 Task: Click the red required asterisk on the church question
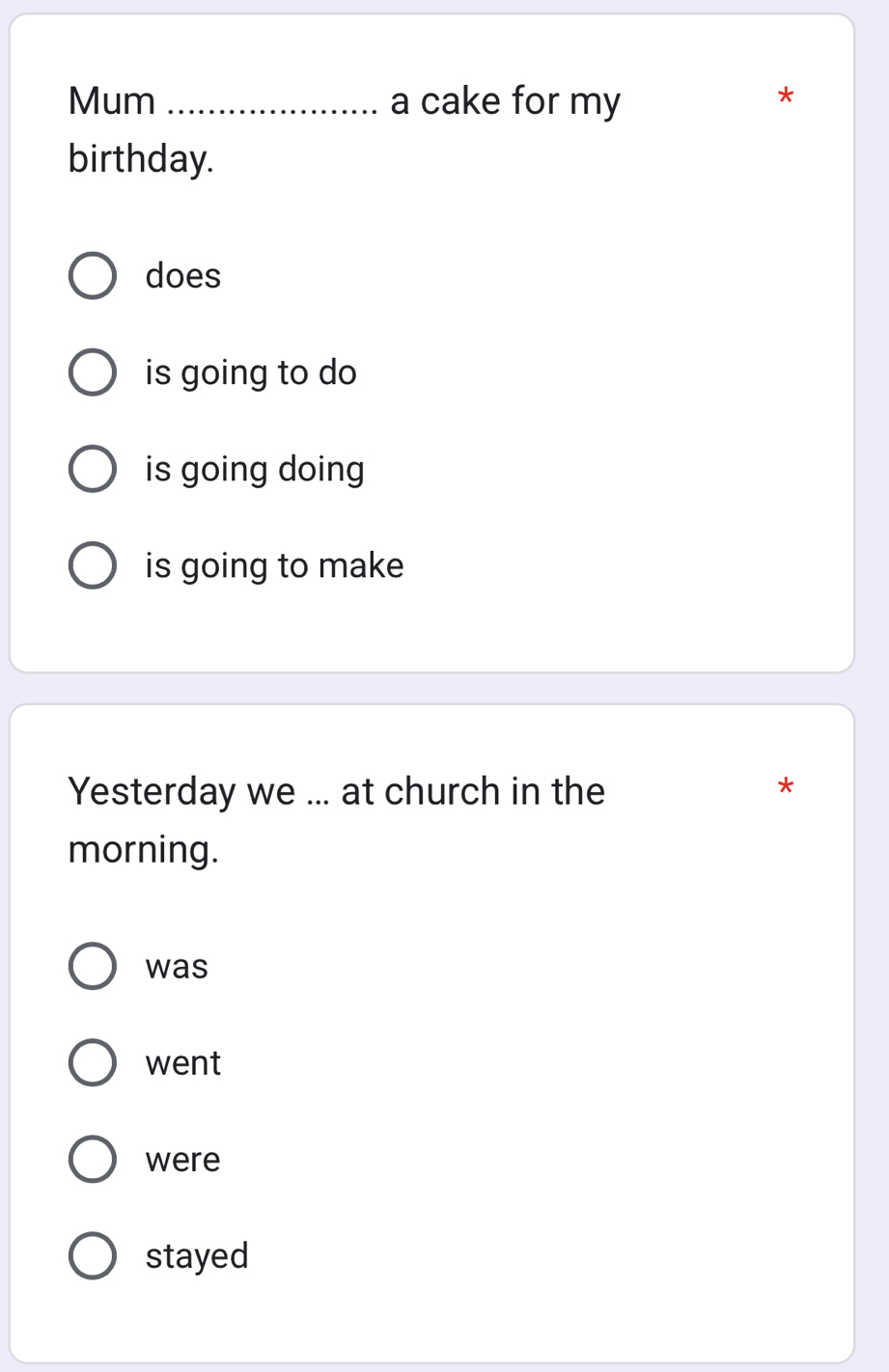pos(785,786)
